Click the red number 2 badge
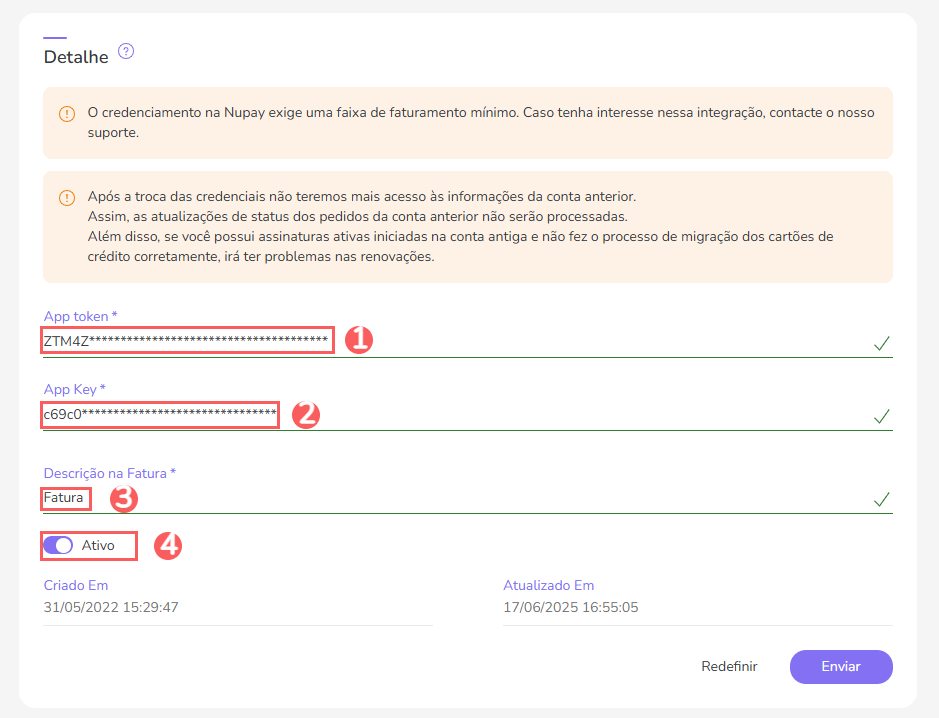 (305, 414)
